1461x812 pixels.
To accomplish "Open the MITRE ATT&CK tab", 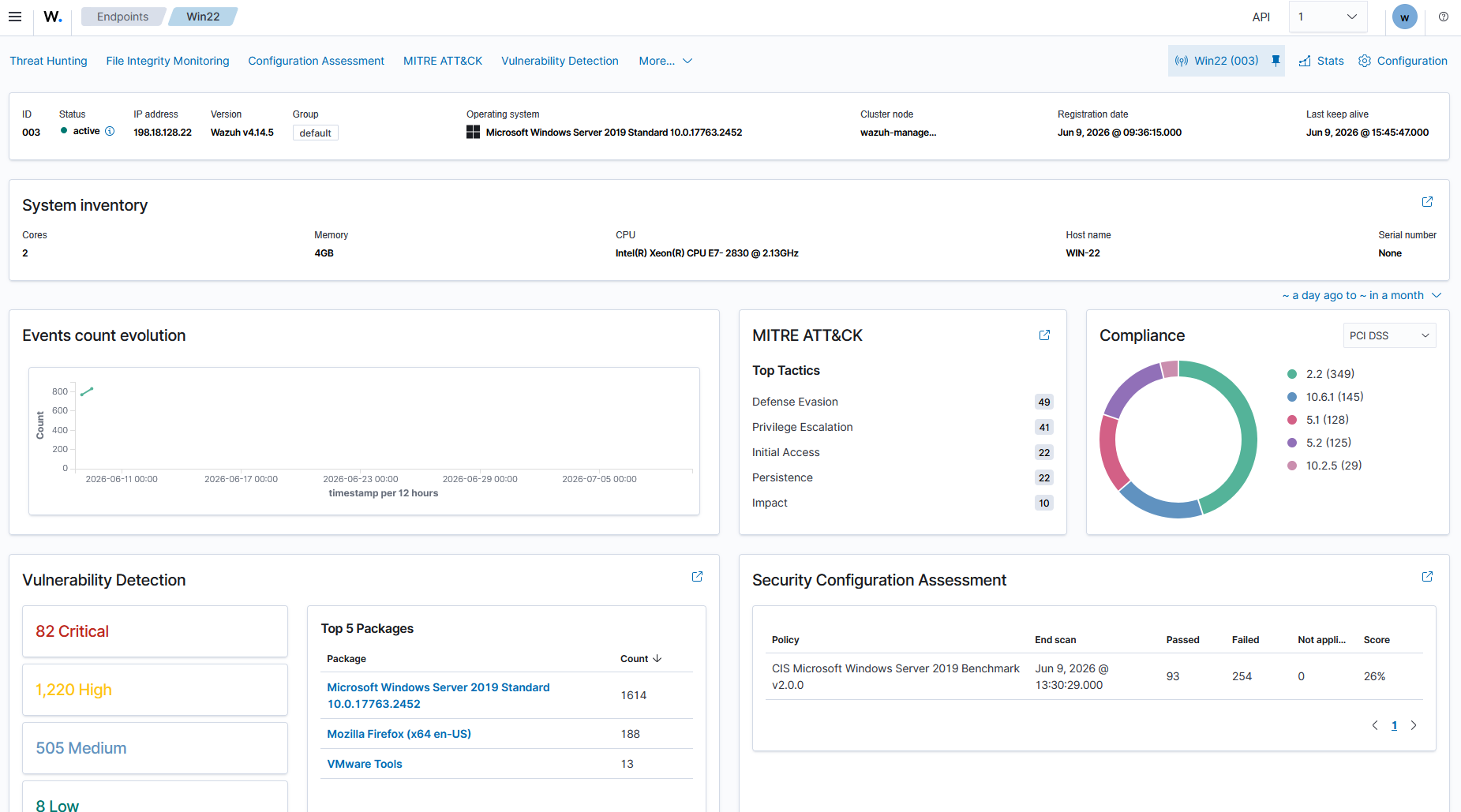I will 443,61.
